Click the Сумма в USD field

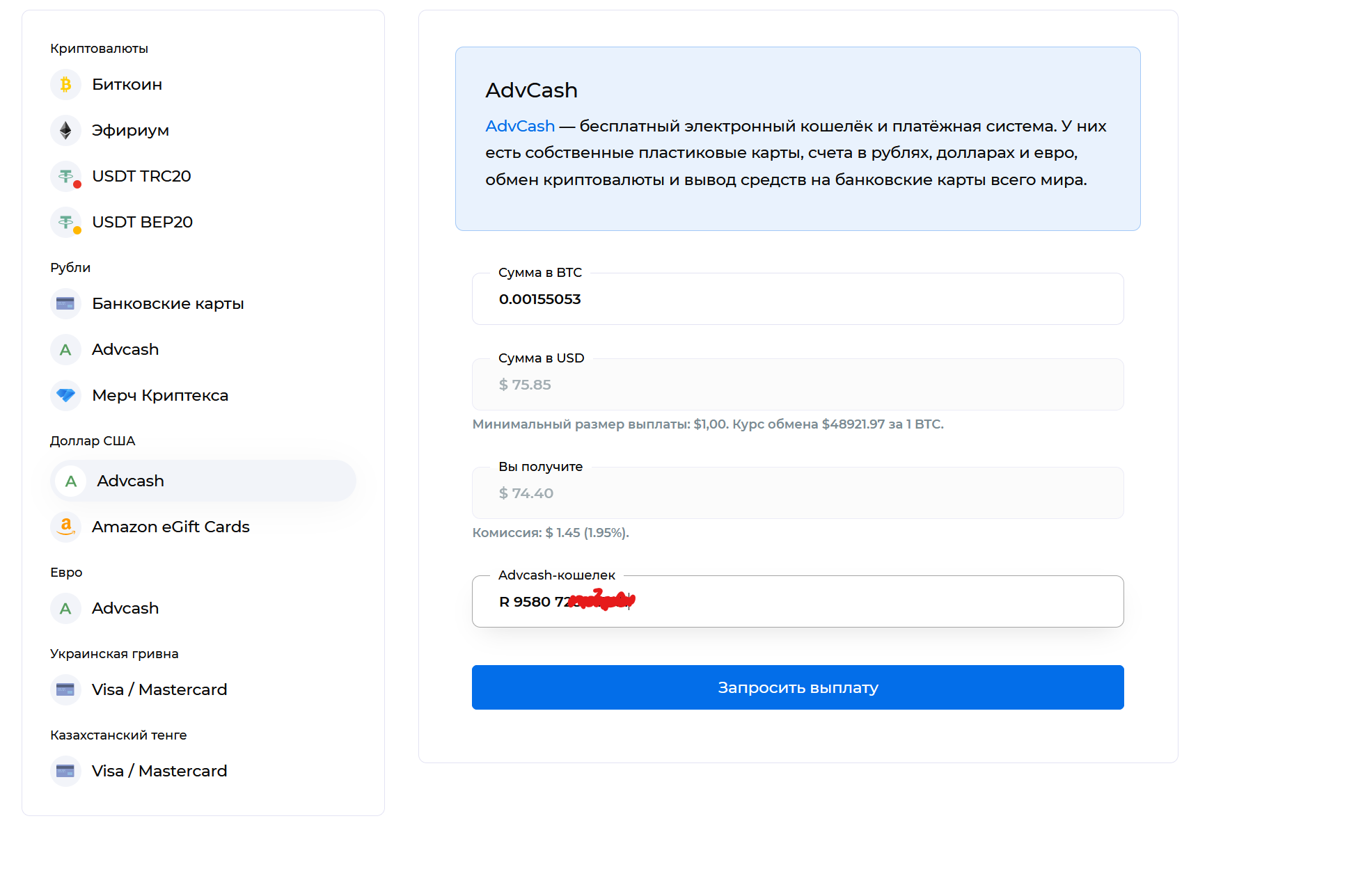[x=798, y=385]
